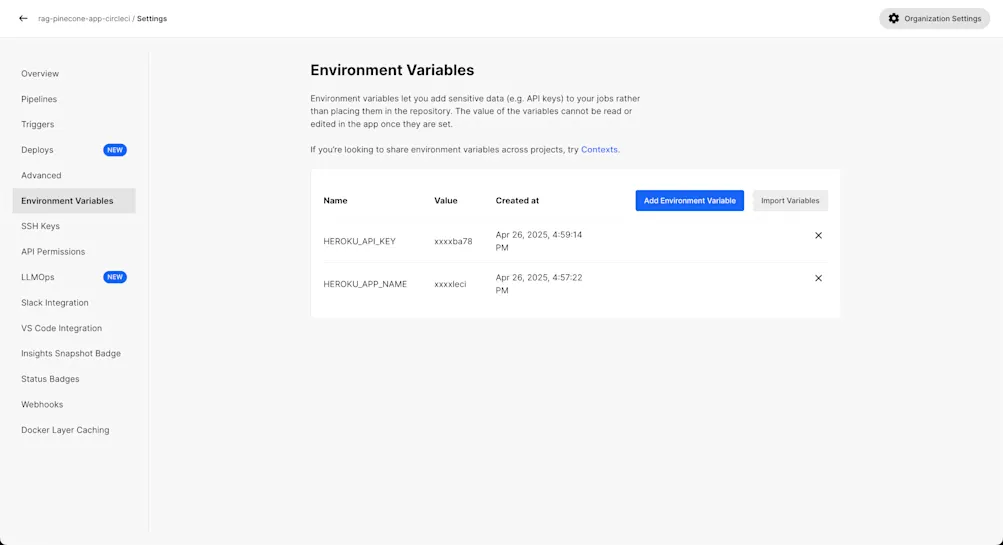The width and height of the screenshot is (1003, 545).
Task: Click the HEROKU_API_KEY variable name
Action: click(x=359, y=241)
